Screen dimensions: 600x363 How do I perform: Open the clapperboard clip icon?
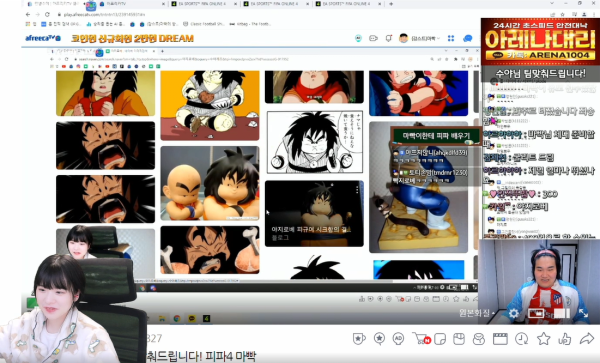[500, 339]
